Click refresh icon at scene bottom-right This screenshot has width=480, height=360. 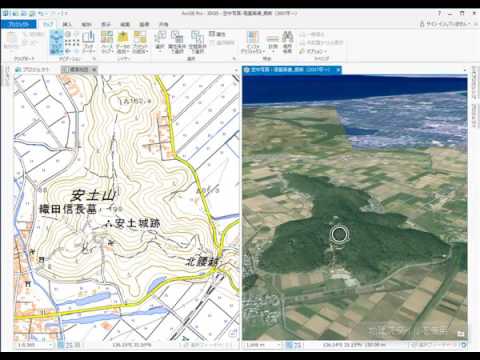pos(464,345)
